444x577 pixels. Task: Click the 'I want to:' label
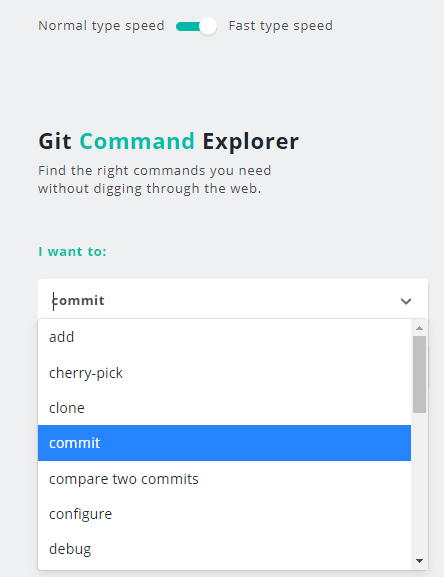pyautogui.click(x=72, y=252)
